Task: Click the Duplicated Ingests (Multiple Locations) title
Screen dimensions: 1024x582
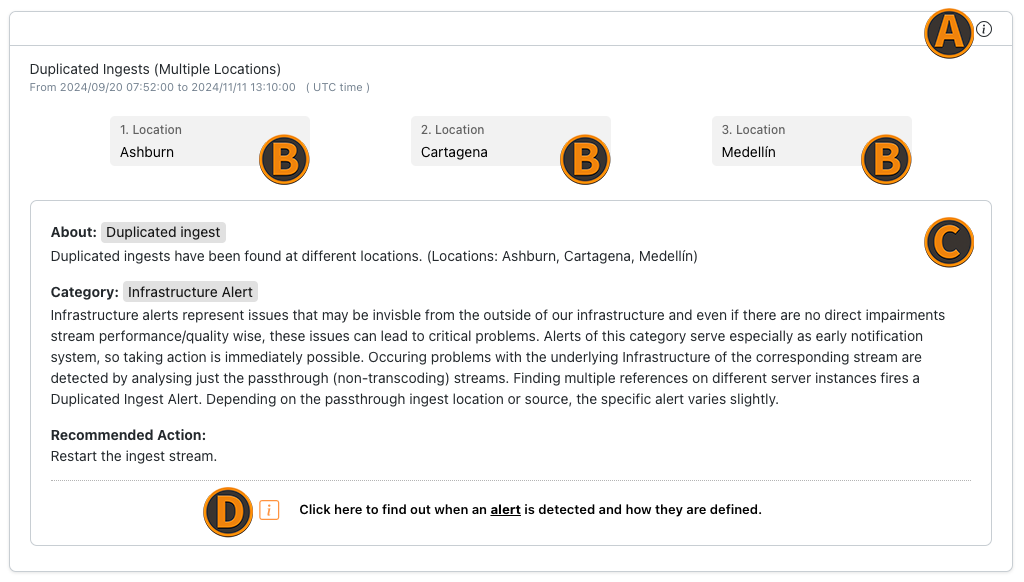Action: click(x=155, y=69)
